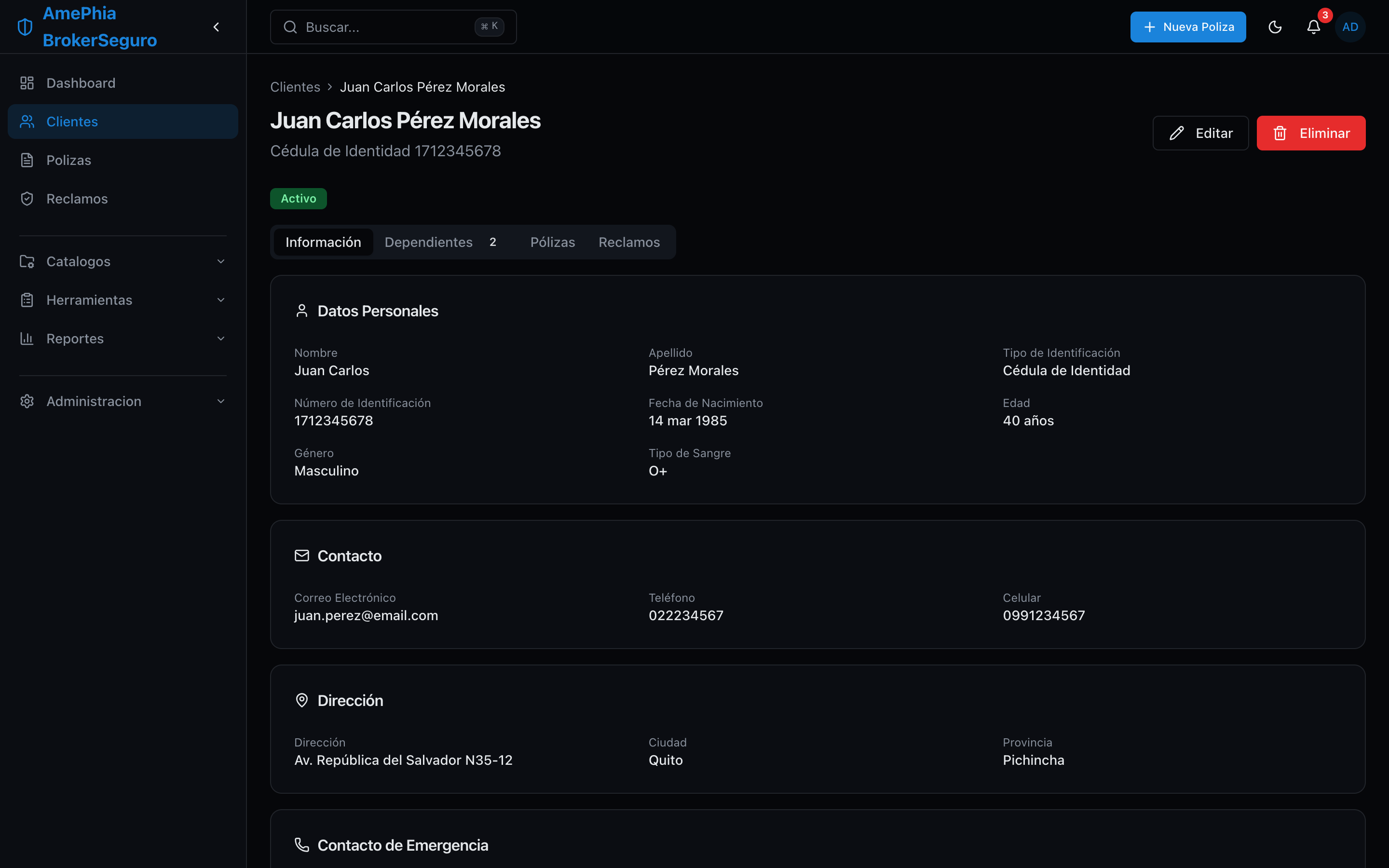The height and width of the screenshot is (868, 1389).
Task: Click the AmePhia shield logo icon
Action: (x=25, y=27)
